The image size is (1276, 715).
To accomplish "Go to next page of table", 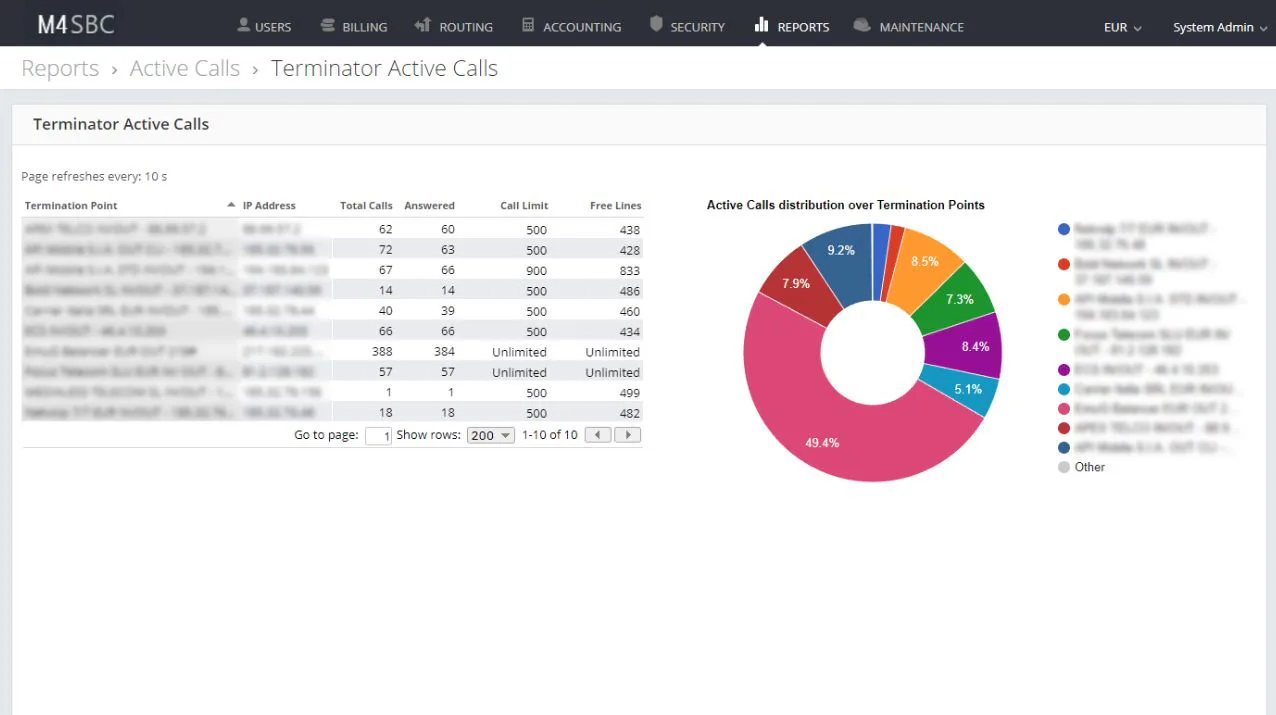I will (628, 435).
